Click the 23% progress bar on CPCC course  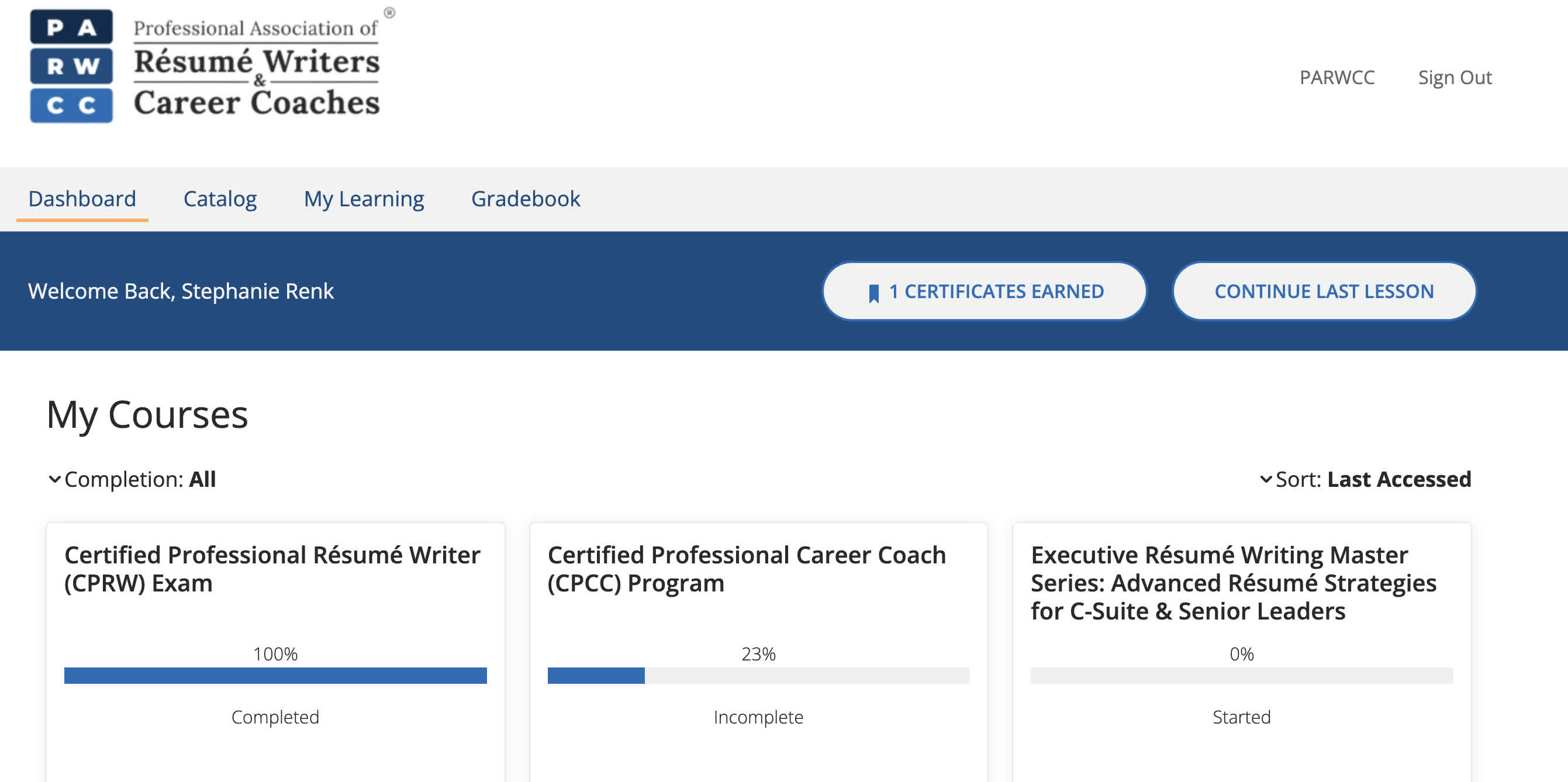click(758, 675)
